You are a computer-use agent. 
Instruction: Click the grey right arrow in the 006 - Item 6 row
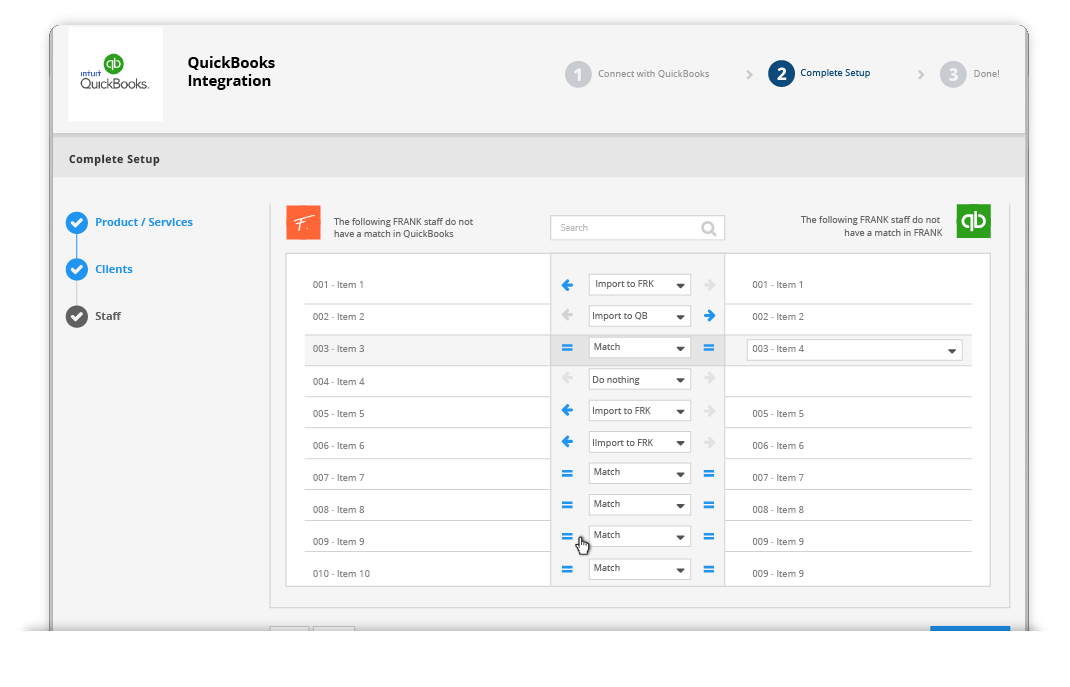click(709, 443)
